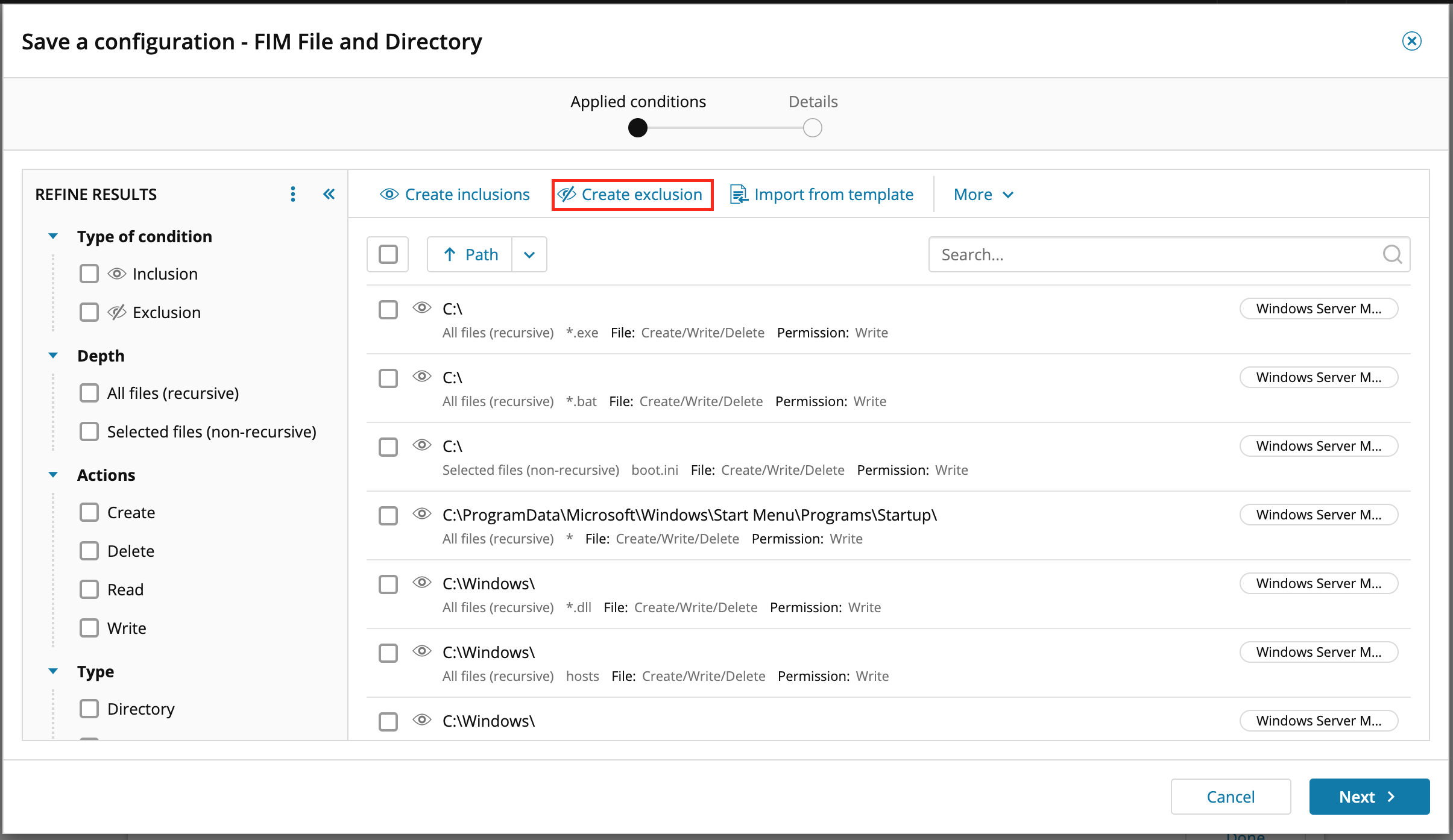Click the search magnifier icon
1453x840 pixels.
pyautogui.click(x=1392, y=254)
